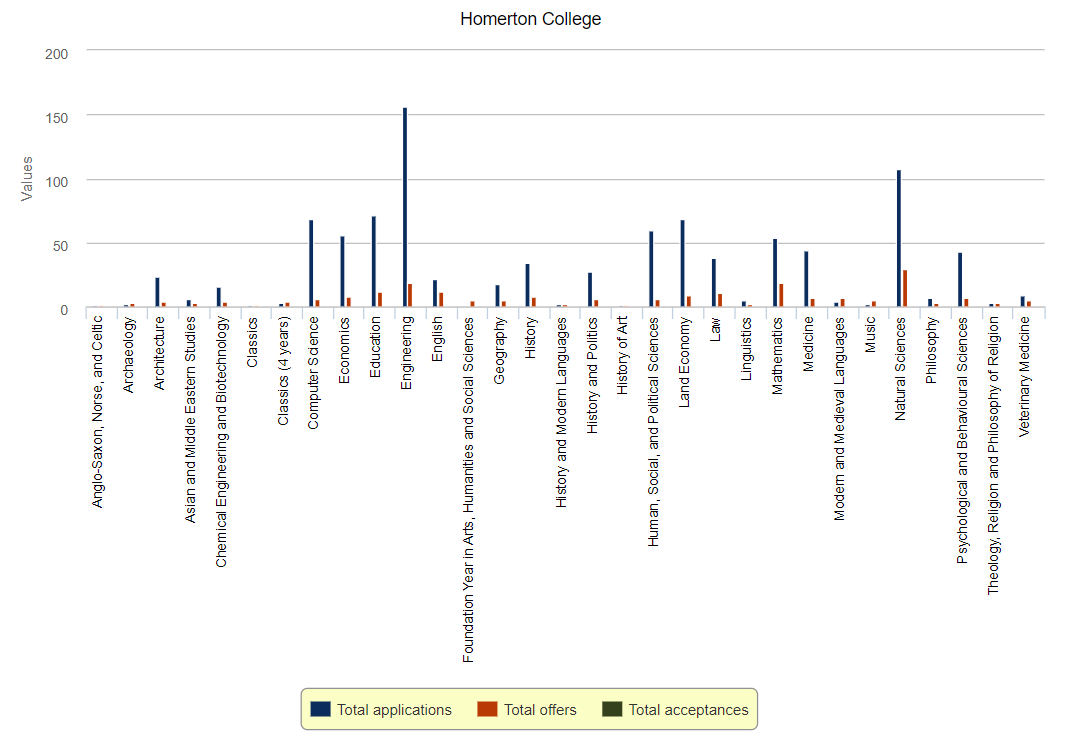Click the Natural Sciences axis label
This screenshot has height=748, width=1066.
pyautogui.click(x=901, y=369)
